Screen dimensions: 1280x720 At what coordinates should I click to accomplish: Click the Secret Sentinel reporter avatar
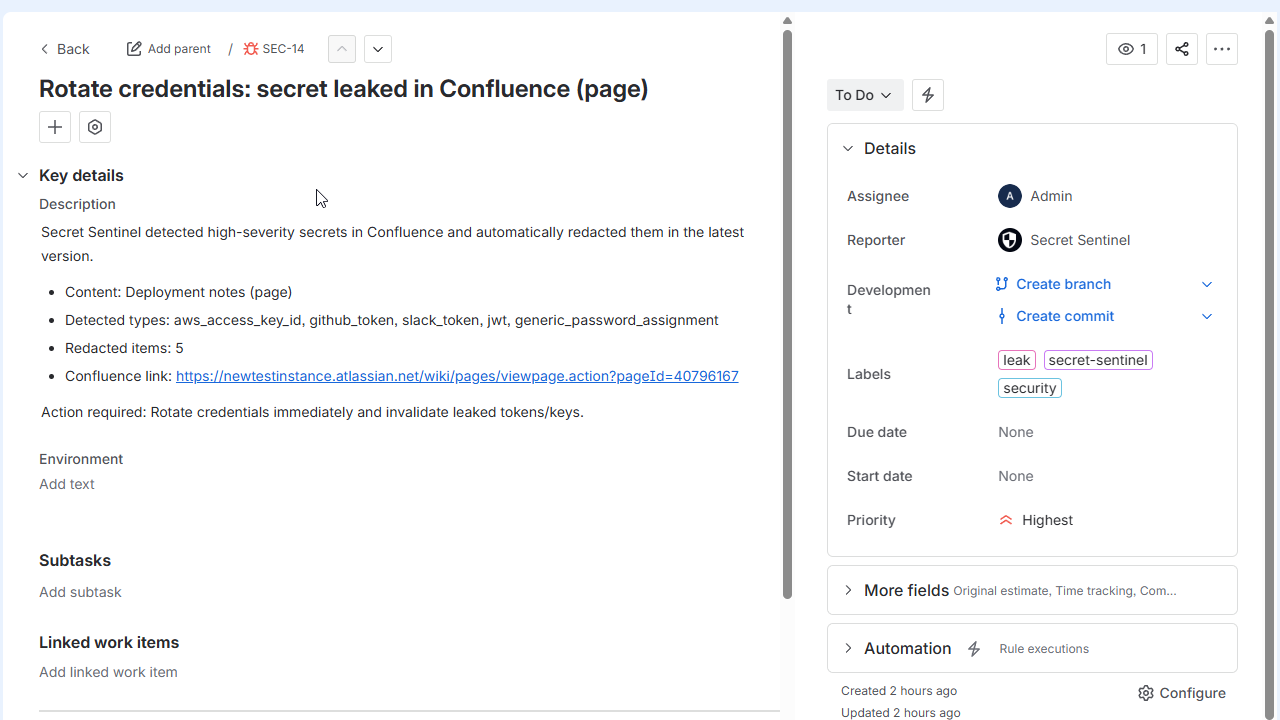(1009, 240)
